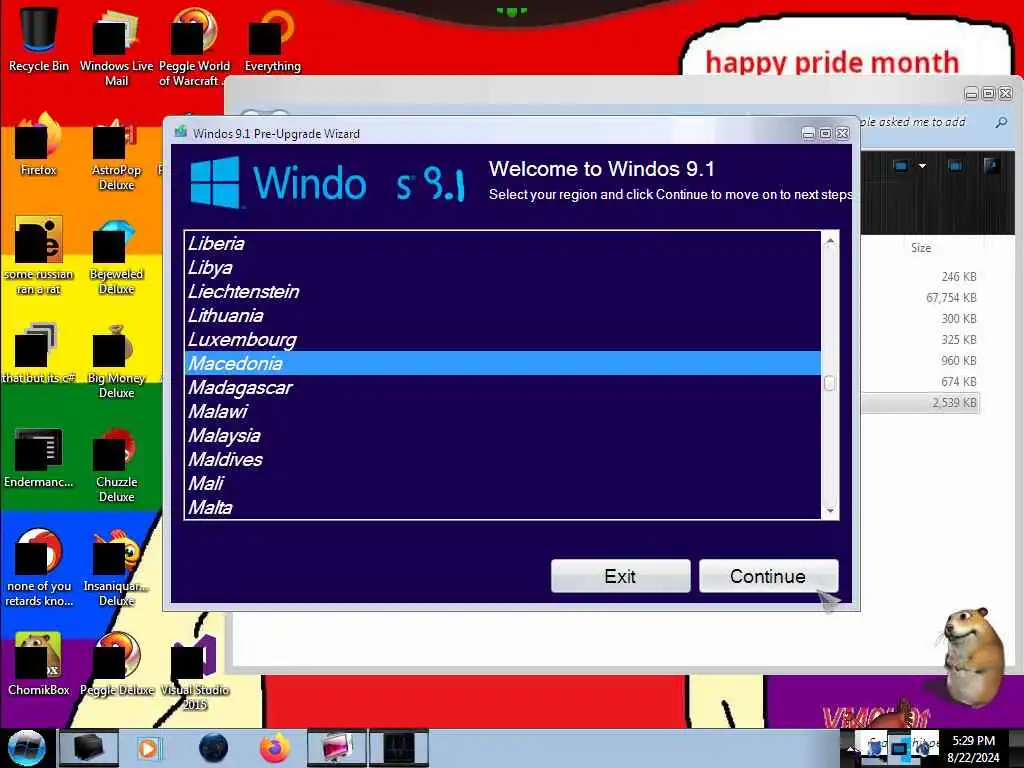The width and height of the screenshot is (1024, 768).
Task: Click the search magnifier in Explorer window
Action: pyautogui.click(x=1001, y=122)
